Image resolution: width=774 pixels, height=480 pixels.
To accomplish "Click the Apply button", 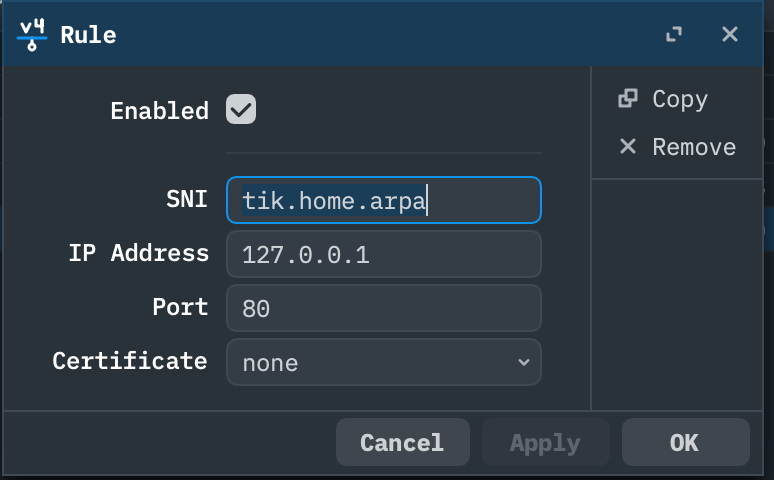I will point(545,442).
